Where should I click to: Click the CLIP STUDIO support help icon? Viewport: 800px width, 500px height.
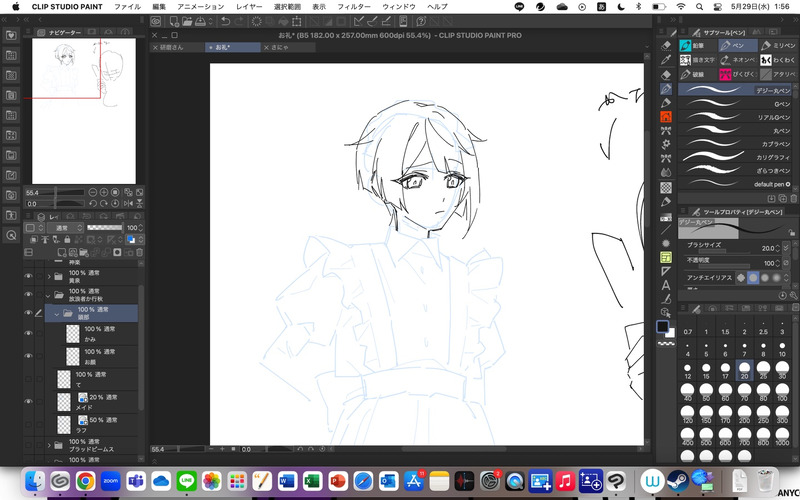(421, 21)
